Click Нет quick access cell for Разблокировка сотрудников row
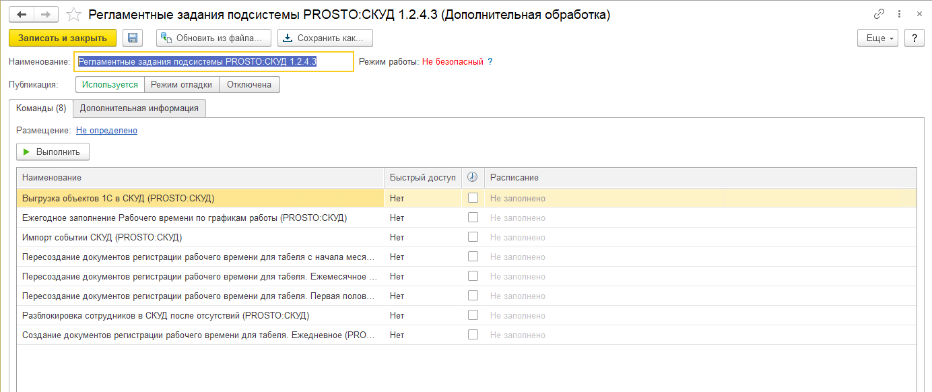The height and width of the screenshot is (392, 932). [423, 315]
